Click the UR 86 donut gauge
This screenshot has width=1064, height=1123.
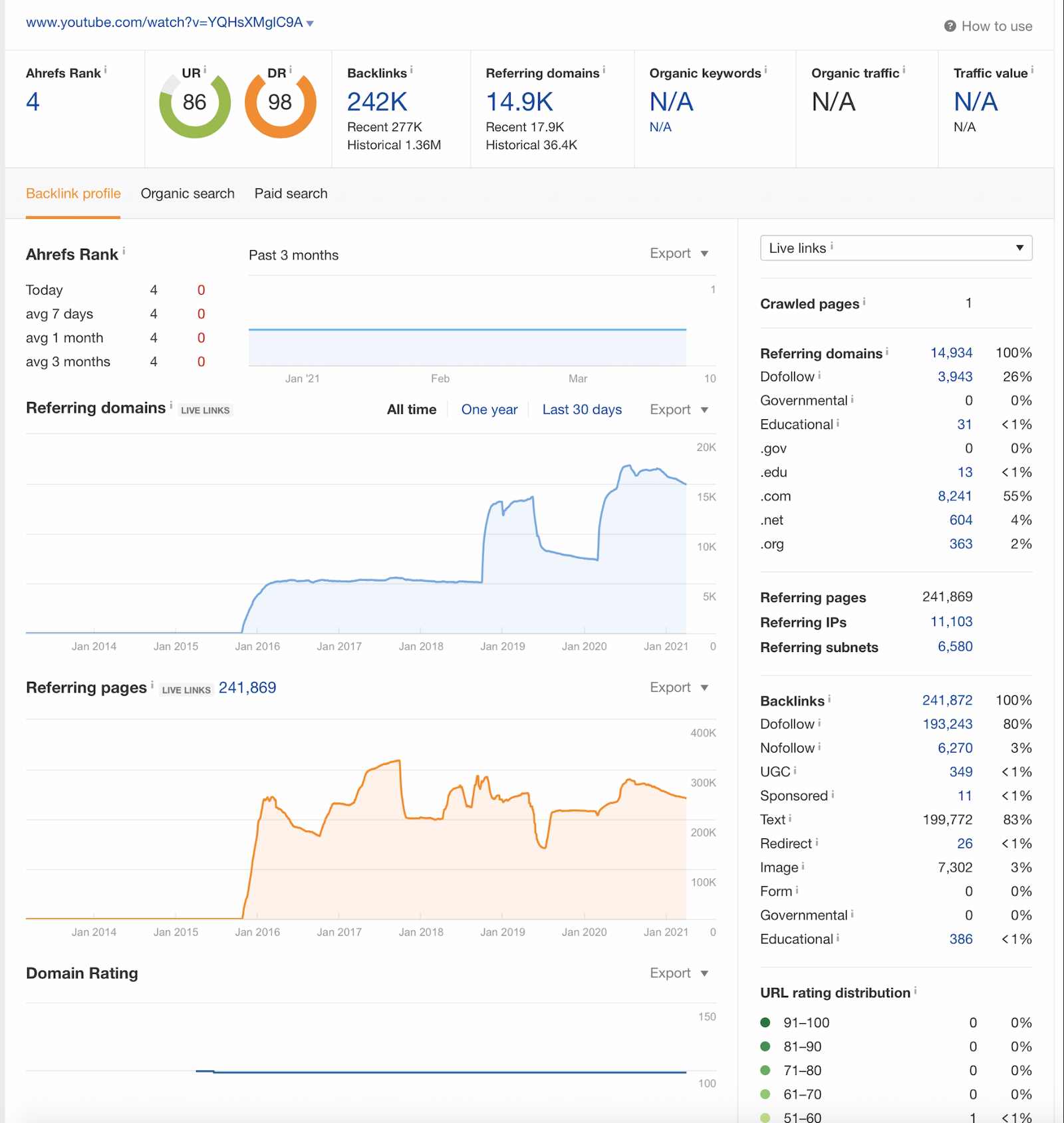pos(195,103)
